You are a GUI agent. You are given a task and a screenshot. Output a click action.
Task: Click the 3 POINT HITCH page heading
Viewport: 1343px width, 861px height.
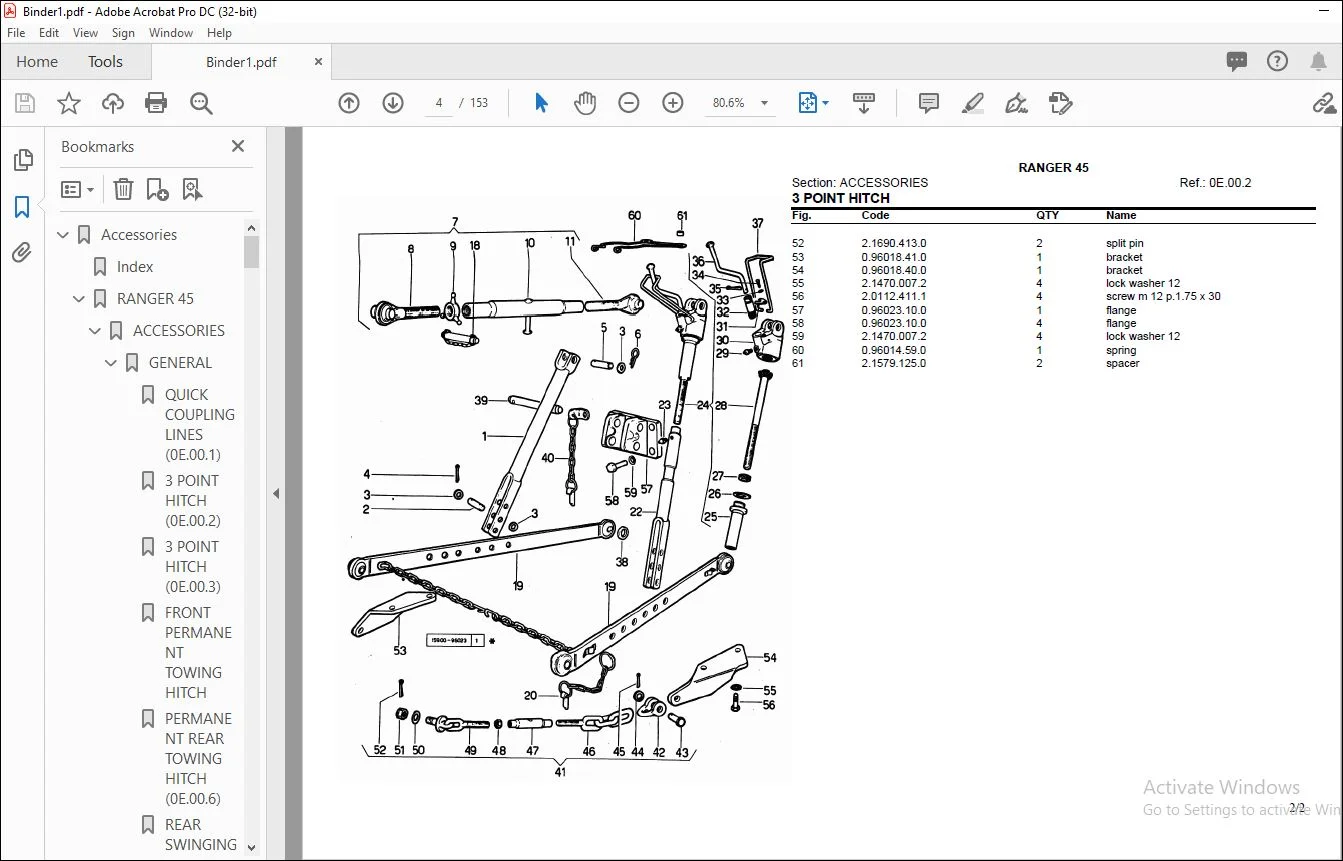pos(840,198)
